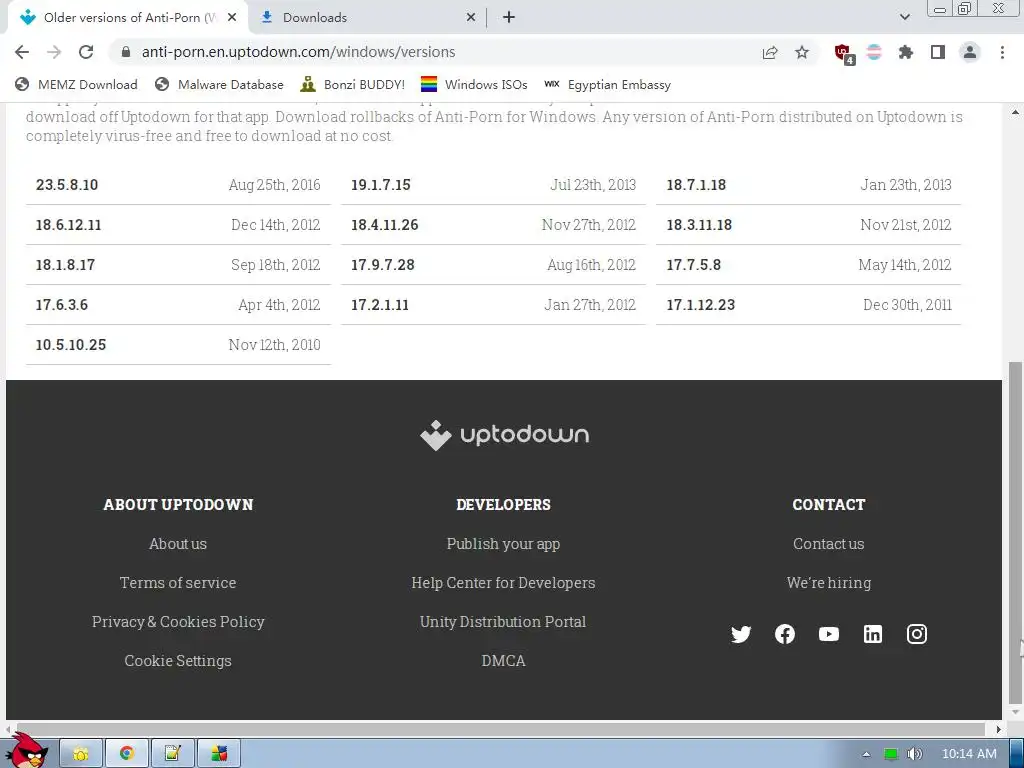Open the uBlock Origin extension icon
This screenshot has height=768, width=1024.
click(844, 54)
